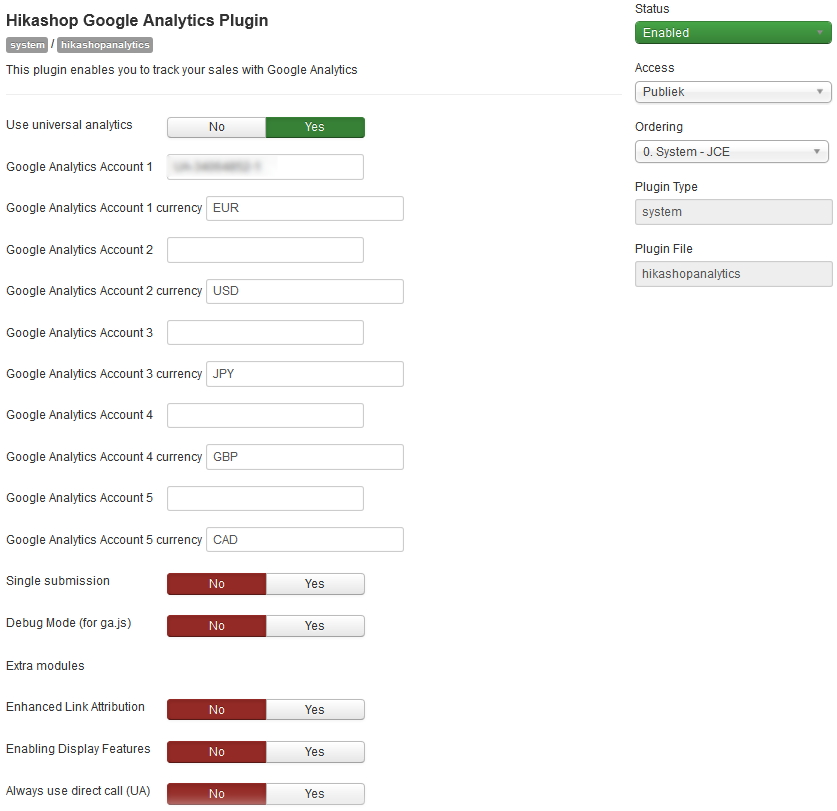837x811 pixels.
Task: Set Enhanced Link Attribution to No
Action: click(x=216, y=710)
